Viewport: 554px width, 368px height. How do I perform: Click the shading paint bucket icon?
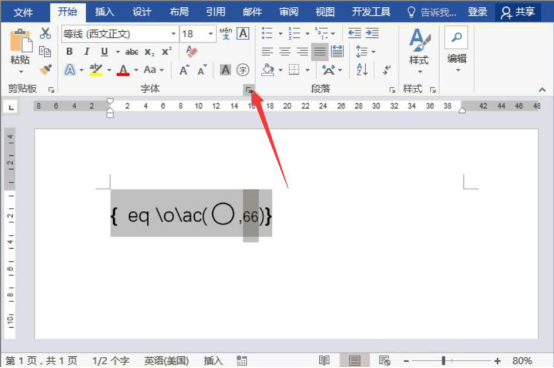[x=268, y=70]
